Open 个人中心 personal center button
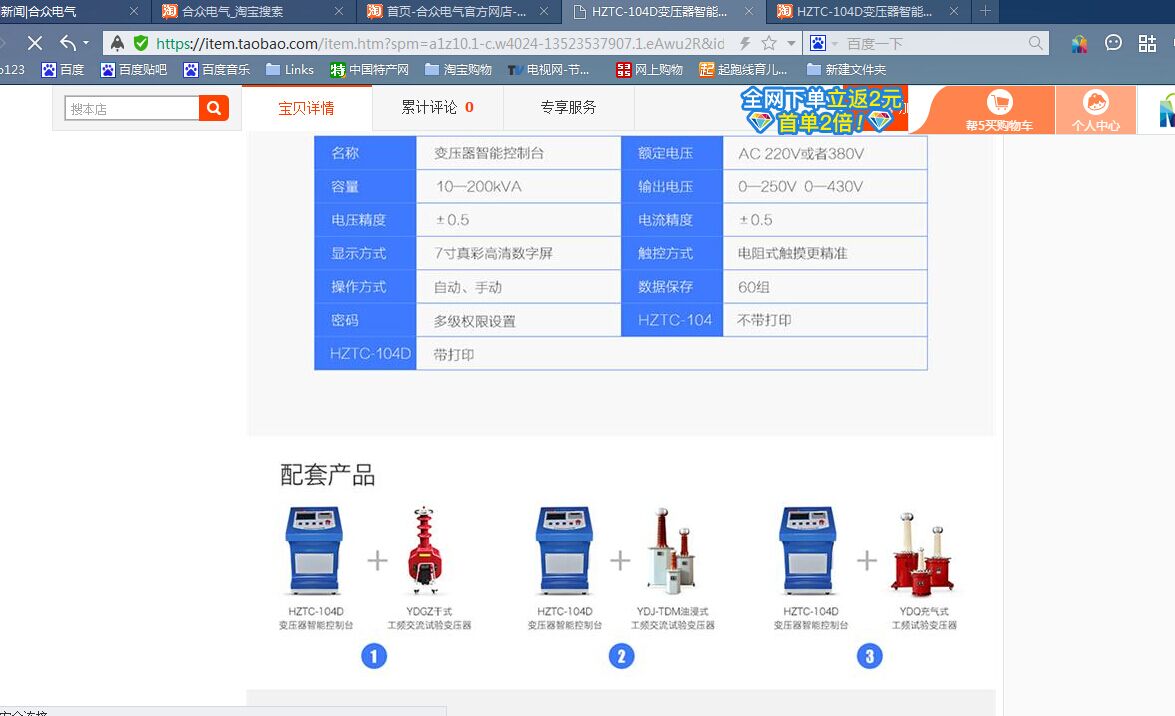 pos(1095,109)
